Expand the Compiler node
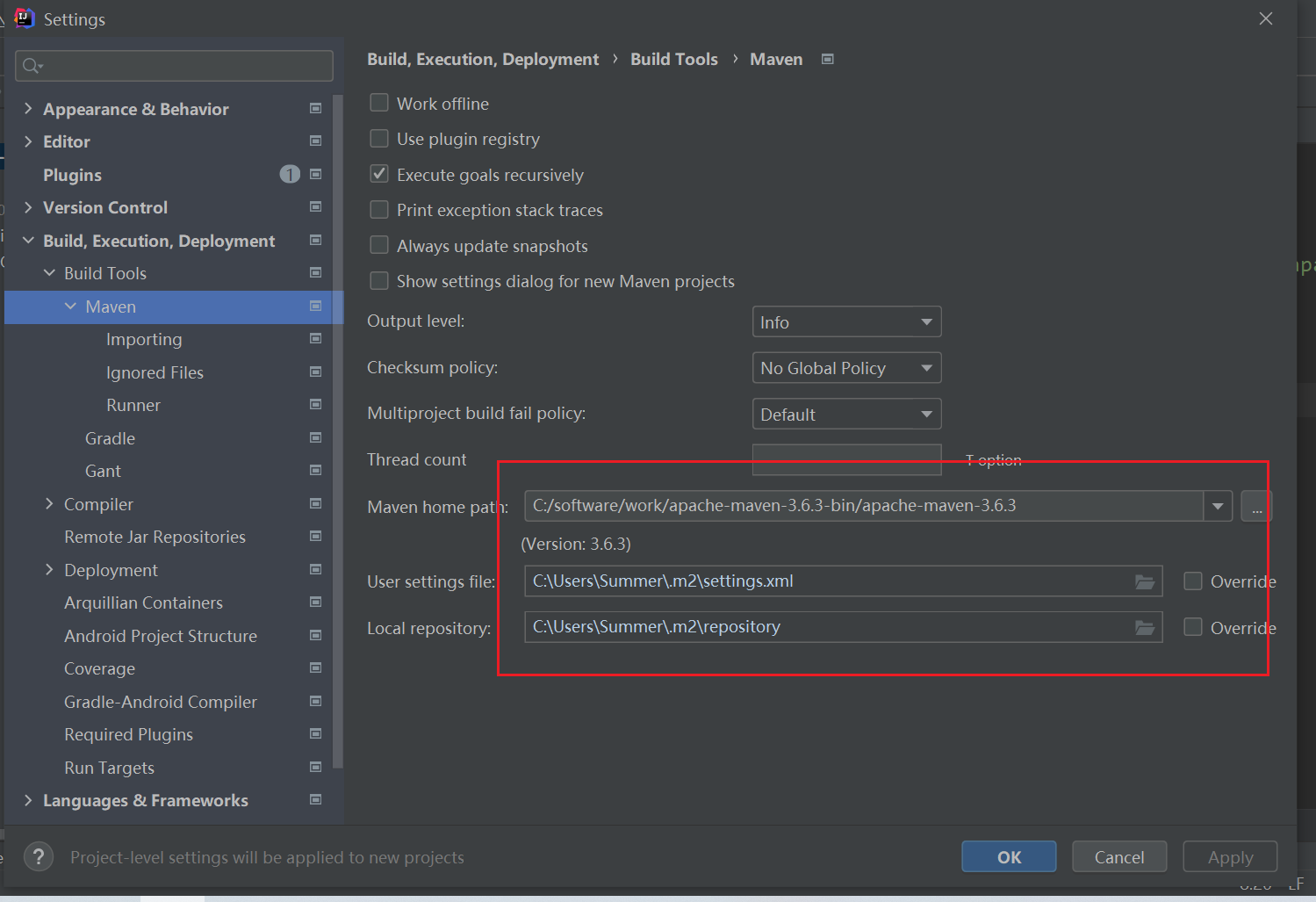The width and height of the screenshot is (1316, 902). click(x=49, y=503)
